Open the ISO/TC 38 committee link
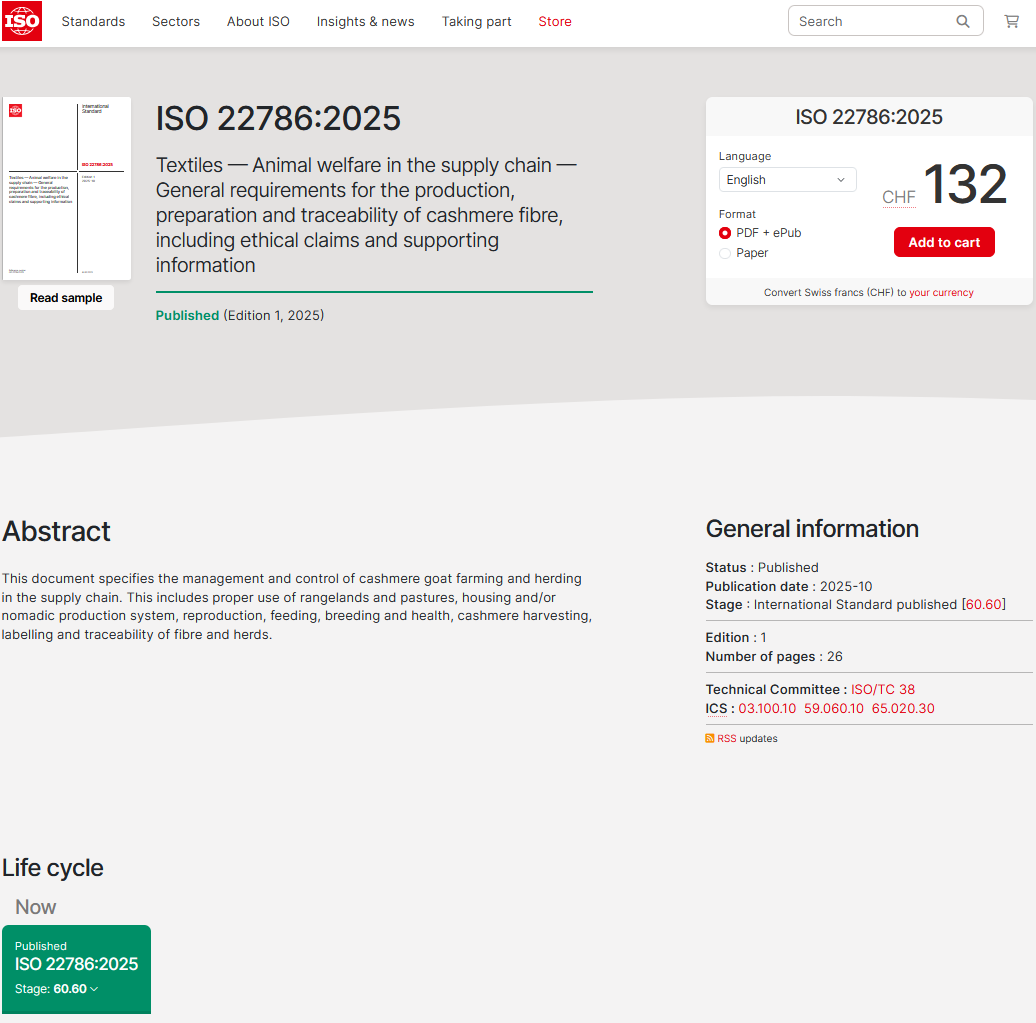The width and height of the screenshot is (1036, 1023). (x=882, y=689)
